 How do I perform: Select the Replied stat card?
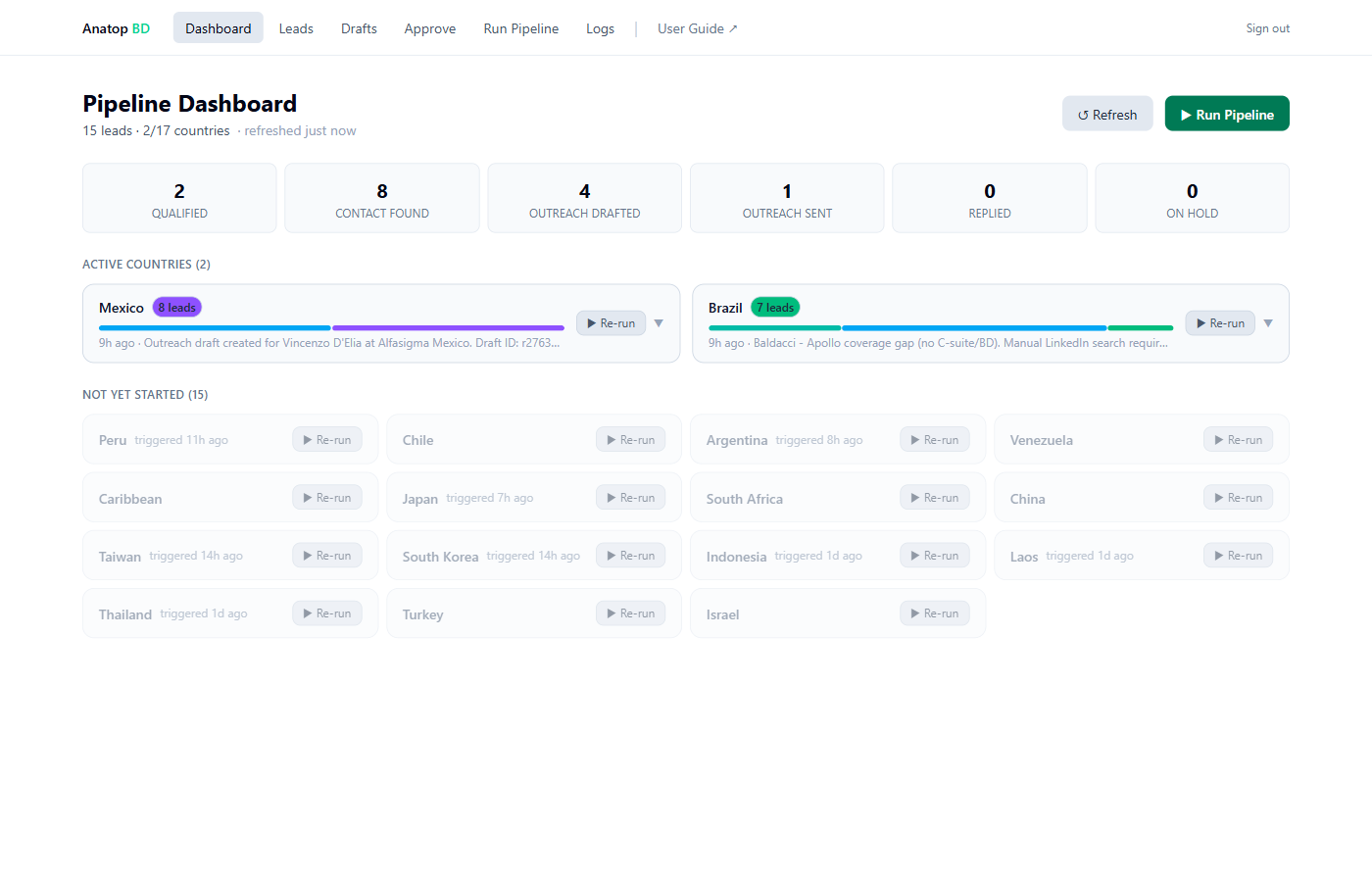990,198
